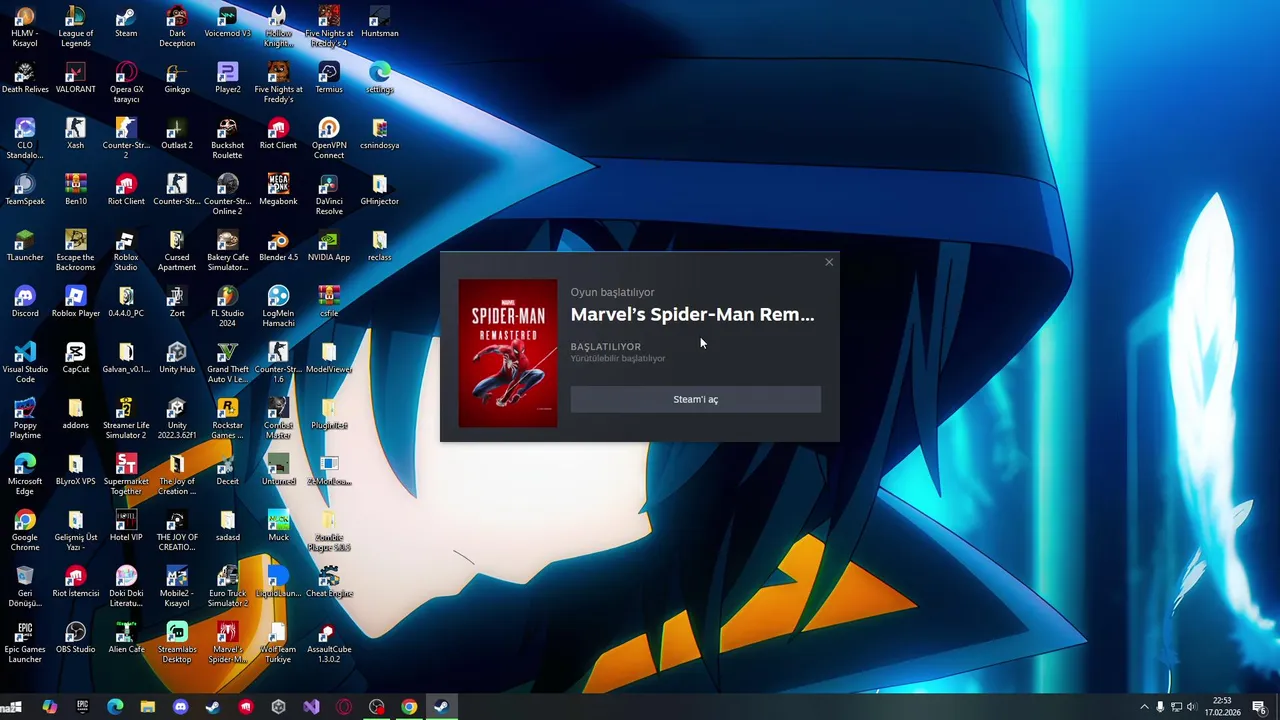Select the Microsoft Edge desktop shortcut
Viewport: 1280px width, 720px height.
(x=25, y=475)
